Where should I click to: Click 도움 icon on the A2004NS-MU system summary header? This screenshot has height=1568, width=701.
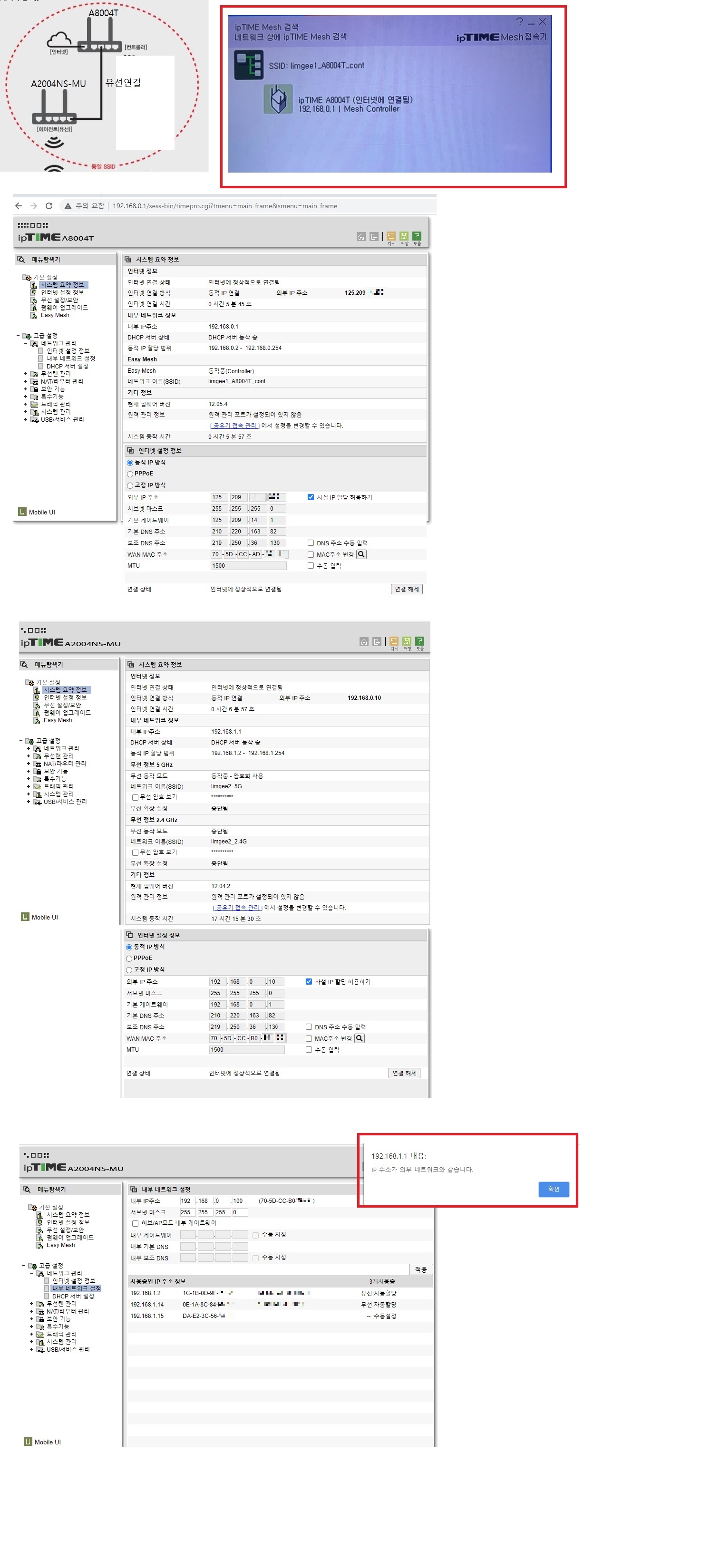(x=419, y=640)
